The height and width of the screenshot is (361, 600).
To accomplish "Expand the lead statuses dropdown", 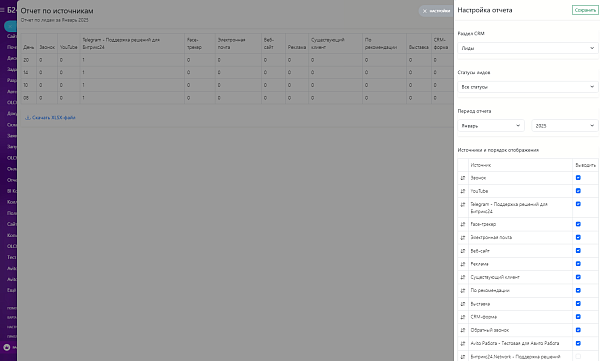I will pyautogui.click(x=528, y=87).
